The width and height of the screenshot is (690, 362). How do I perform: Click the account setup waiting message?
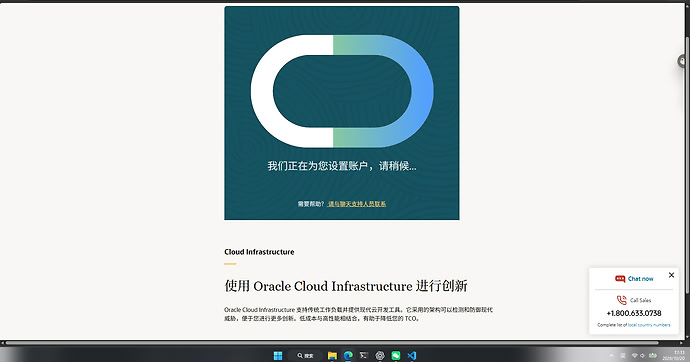[342, 166]
